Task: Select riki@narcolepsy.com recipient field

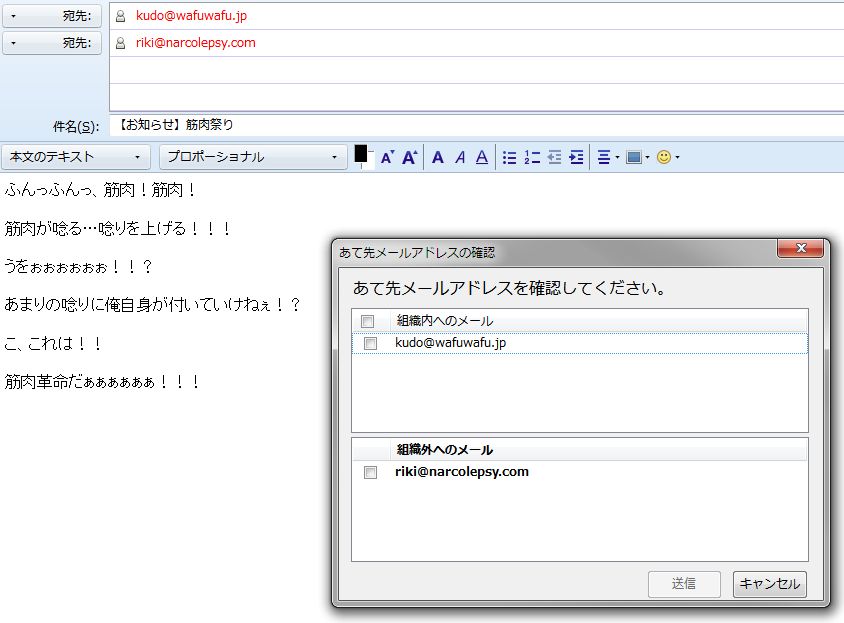Action: coord(476,43)
